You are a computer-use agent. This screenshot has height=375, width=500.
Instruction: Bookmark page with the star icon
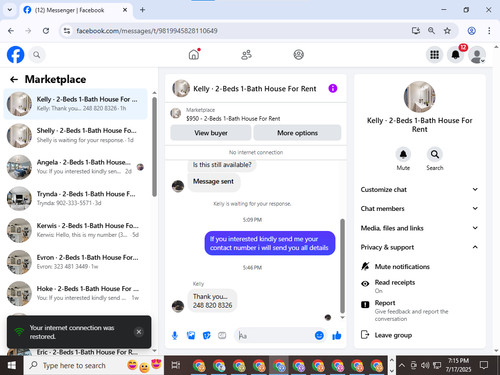point(447,31)
